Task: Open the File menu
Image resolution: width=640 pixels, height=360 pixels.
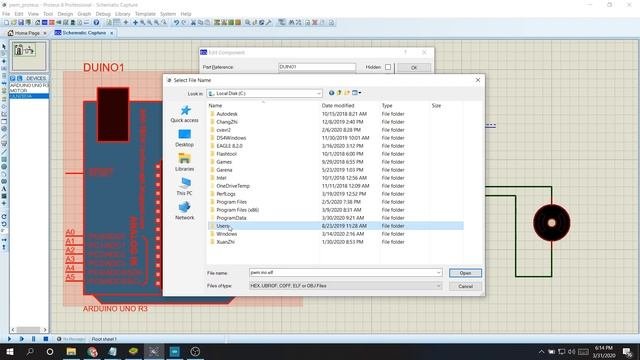Action: pyautogui.click(x=6, y=14)
